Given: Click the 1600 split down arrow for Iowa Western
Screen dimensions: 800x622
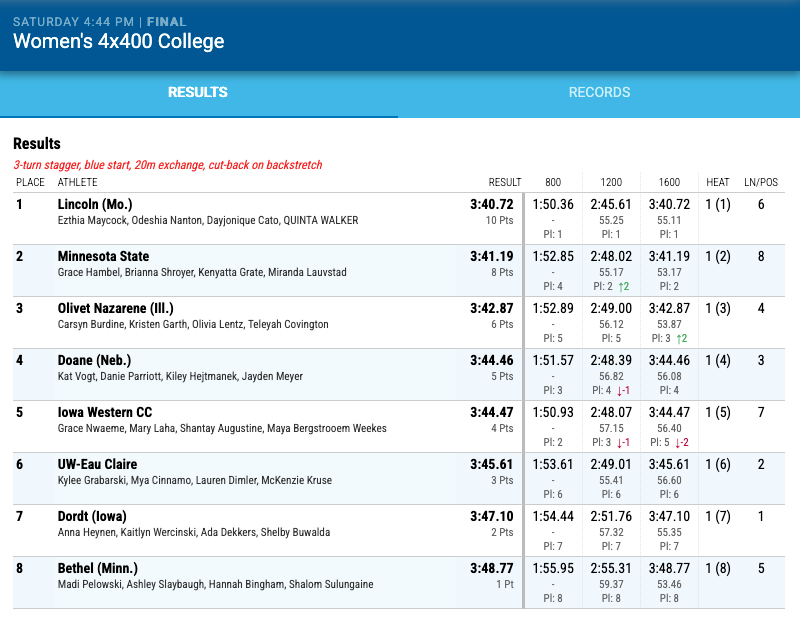Looking at the screenshot, I should click(682, 443).
